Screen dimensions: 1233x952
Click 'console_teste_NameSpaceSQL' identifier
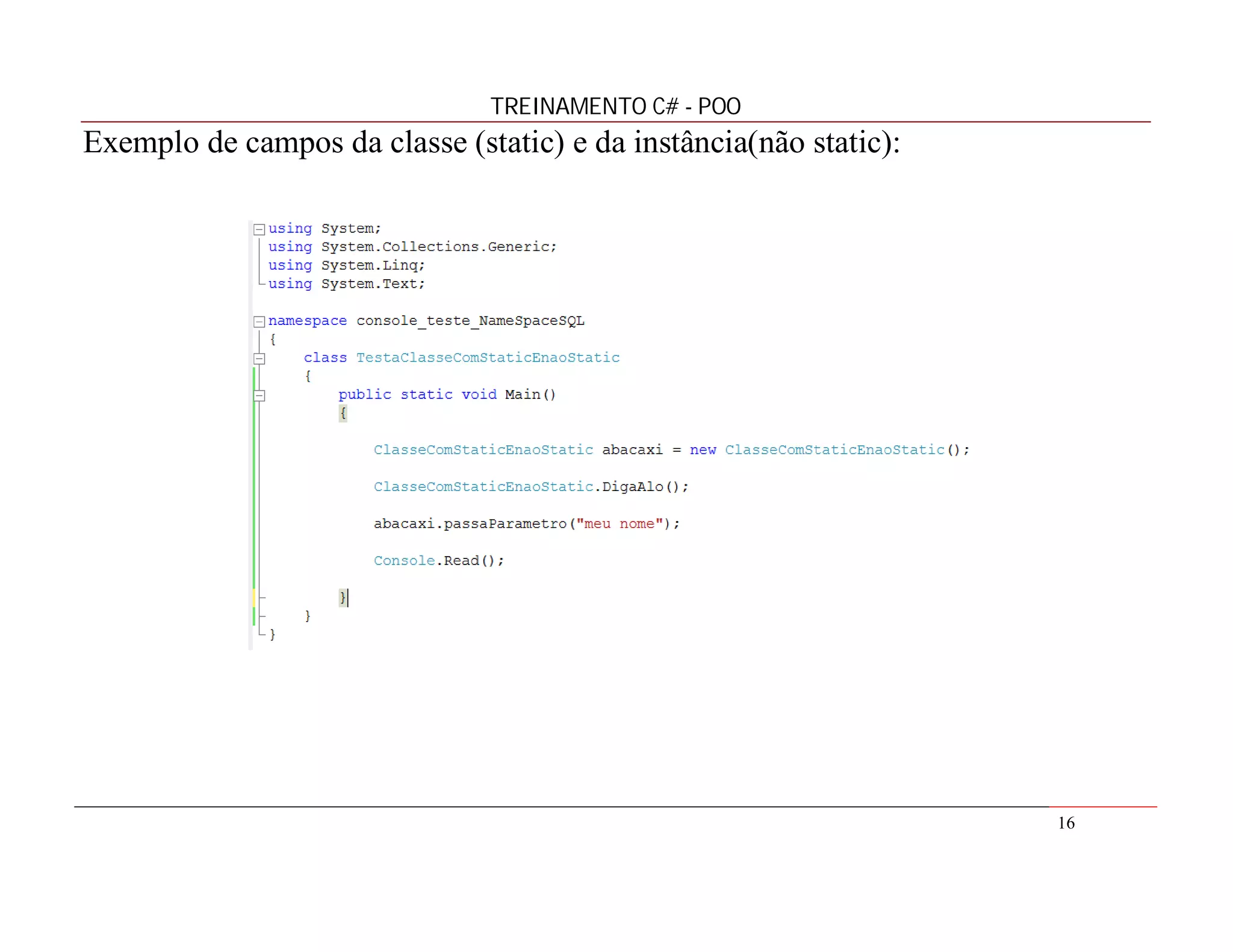point(470,321)
